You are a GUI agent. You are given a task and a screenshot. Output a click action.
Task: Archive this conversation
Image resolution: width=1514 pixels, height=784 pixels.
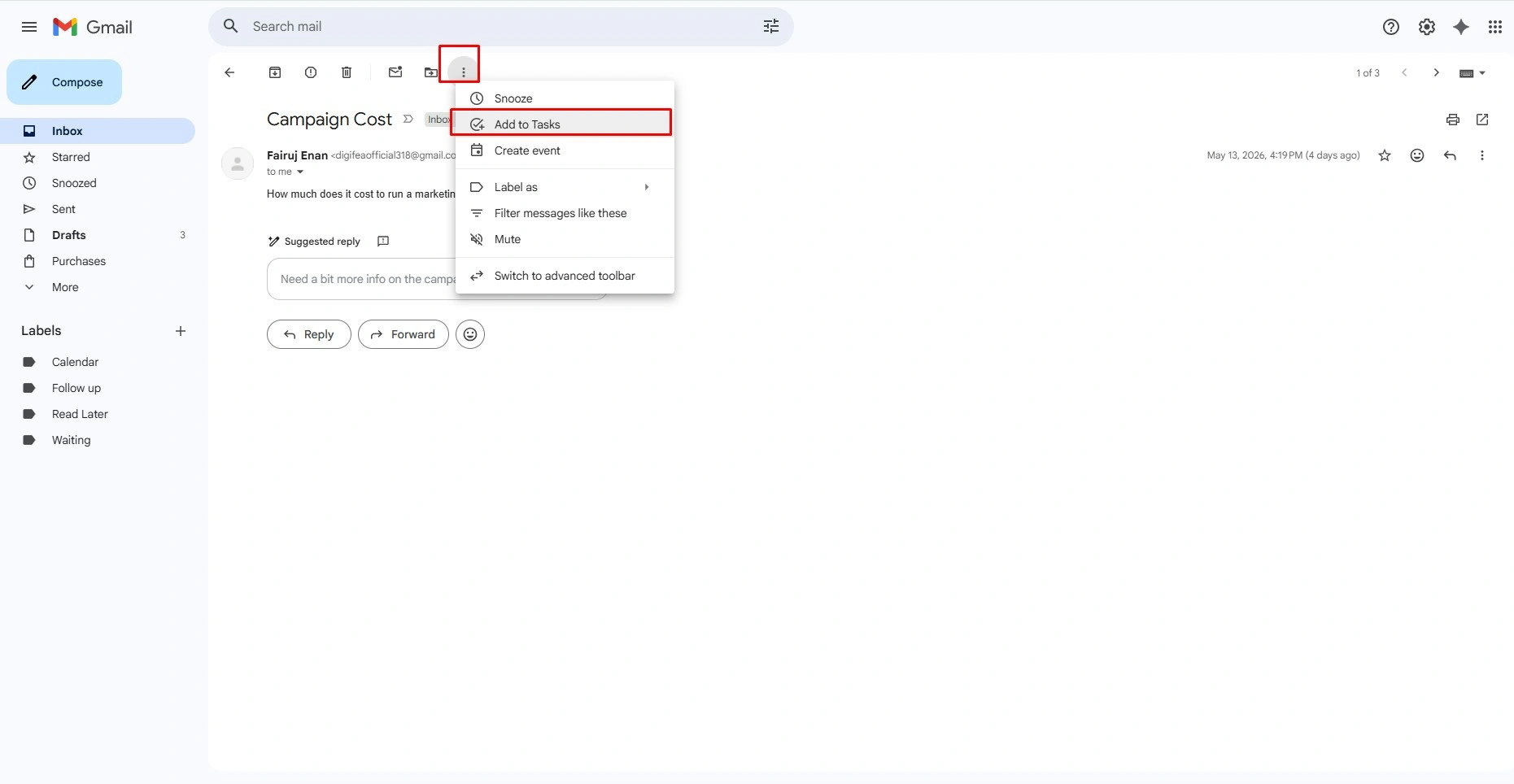click(x=275, y=72)
